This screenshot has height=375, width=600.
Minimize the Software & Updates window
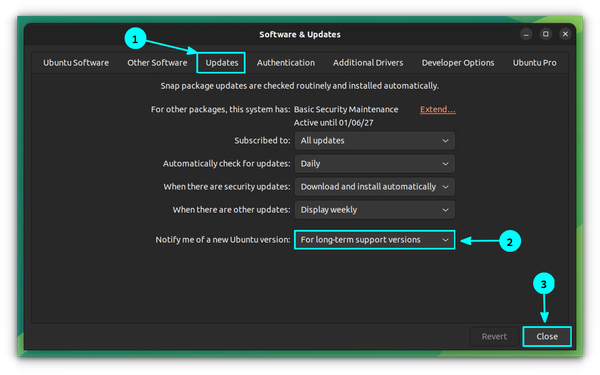click(x=526, y=34)
